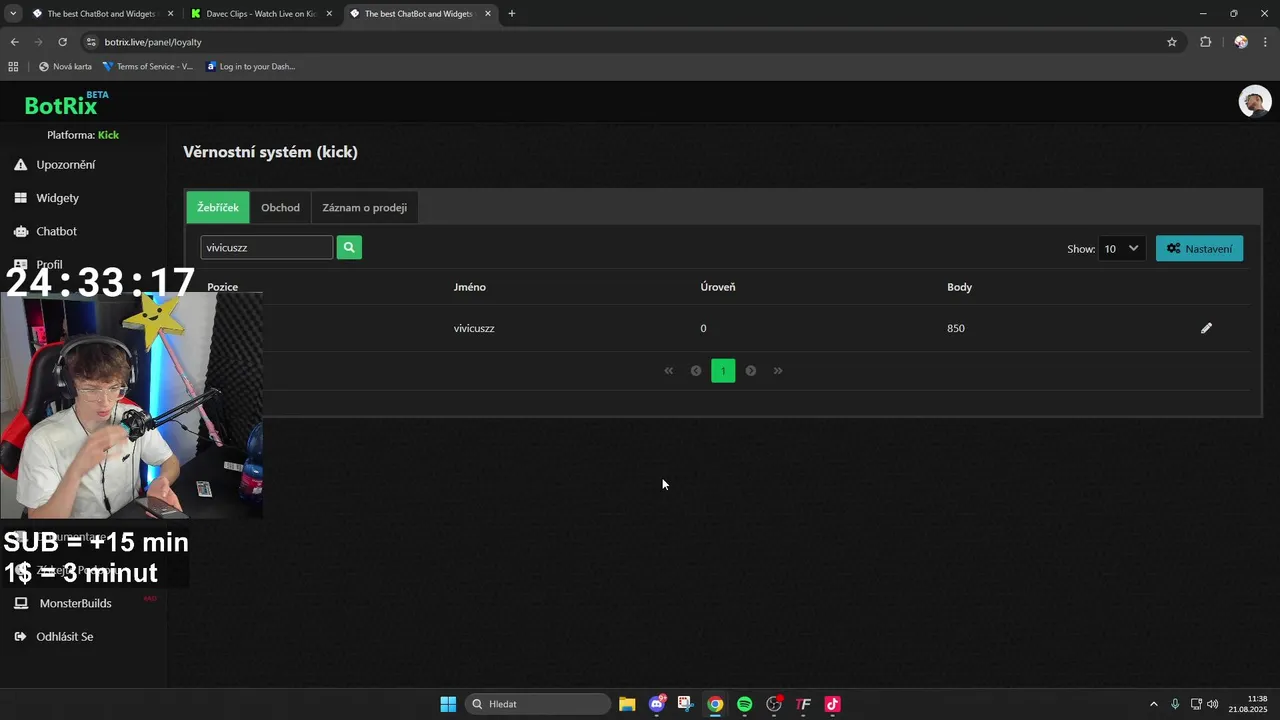Image resolution: width=1280 pixels, height=720 pixels.
Task: Open the Upozornění sidebar item
Action: click(66, 165)
